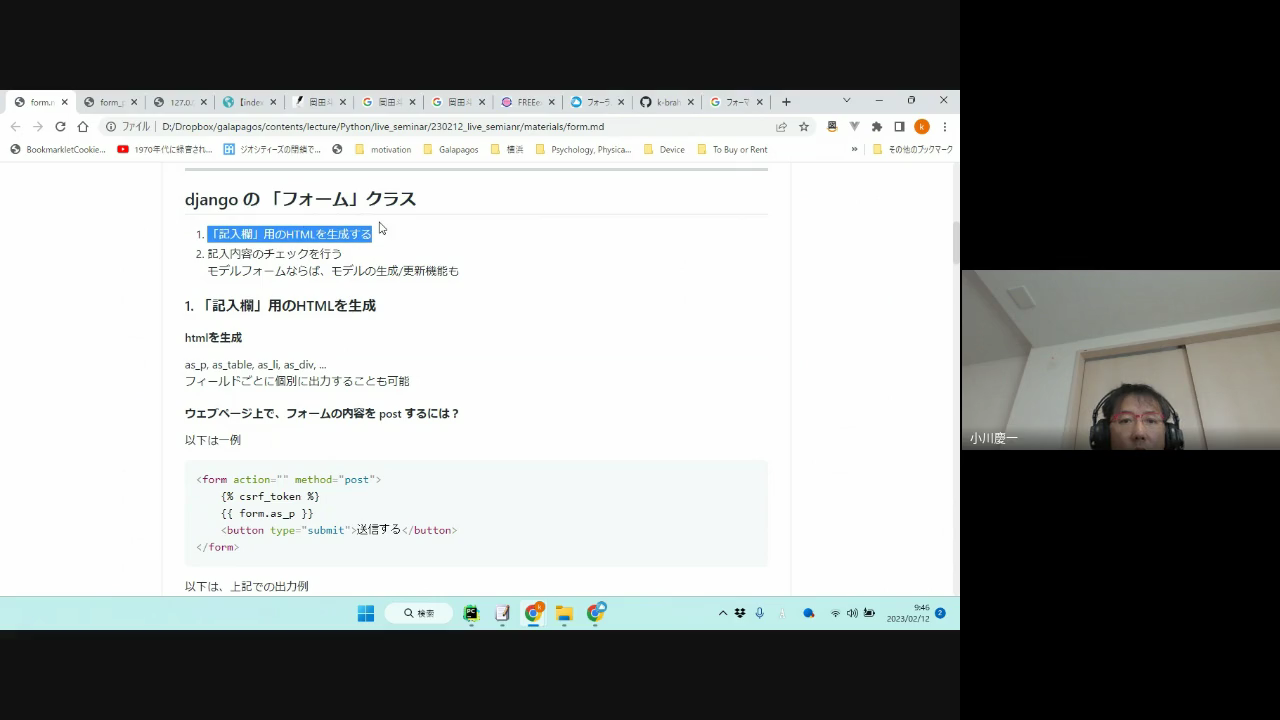Toggle the microphone tray icon
This screenshot has height=720, width=1280.
[760, 613]
